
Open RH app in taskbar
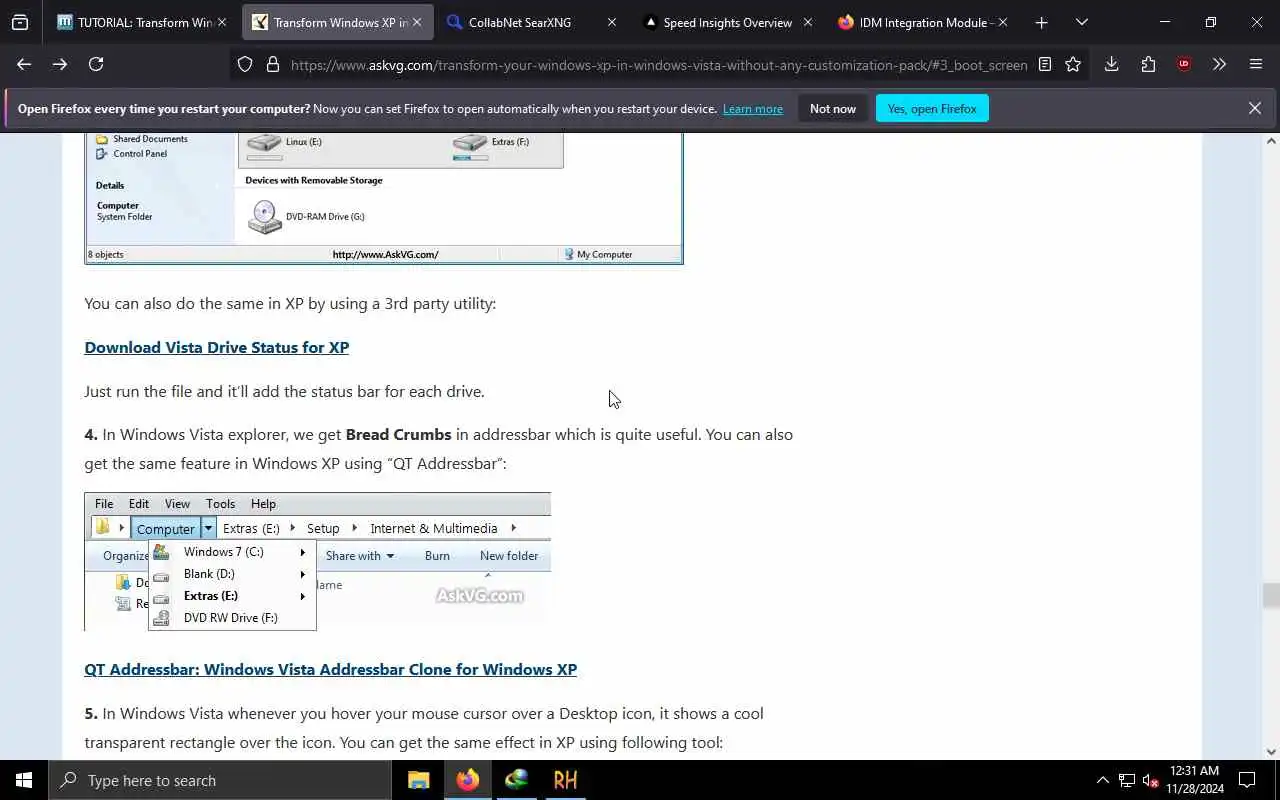point(566,780)
